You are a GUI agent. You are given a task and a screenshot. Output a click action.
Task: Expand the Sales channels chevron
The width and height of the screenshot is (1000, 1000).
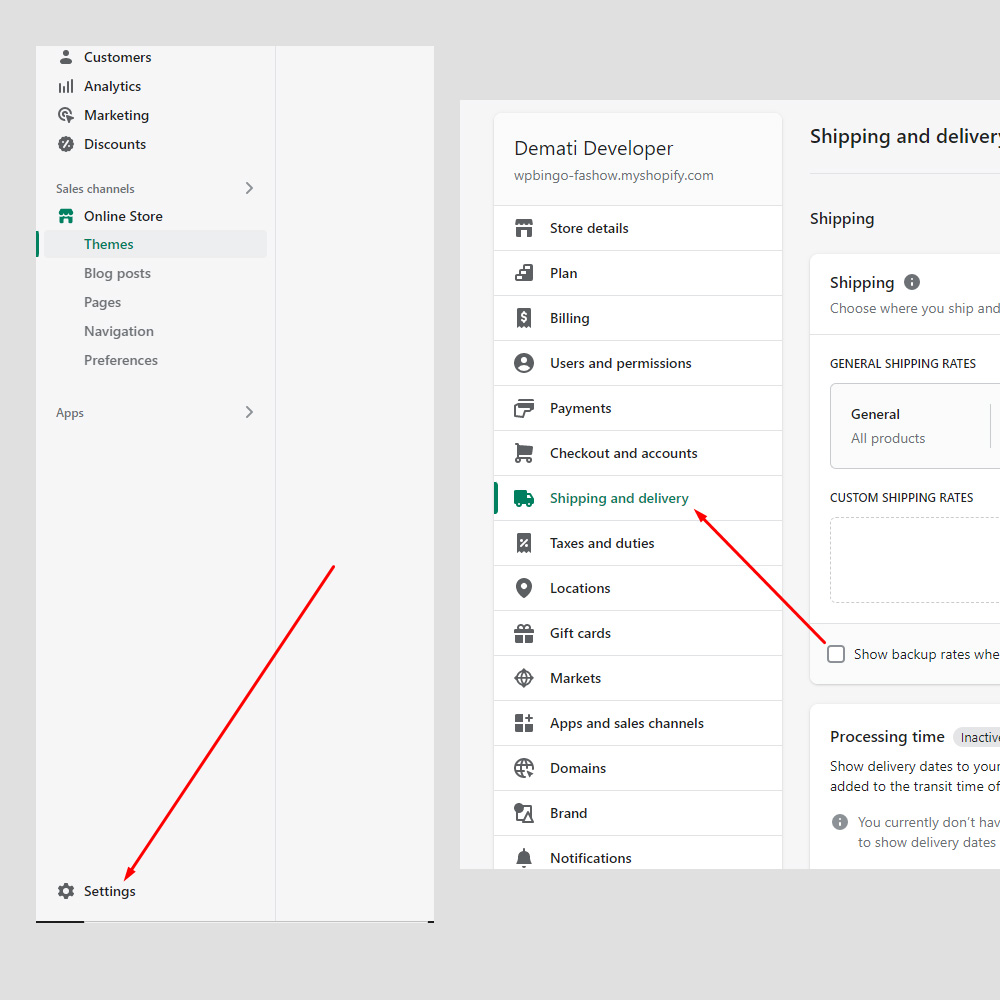(x=249, y=188)
